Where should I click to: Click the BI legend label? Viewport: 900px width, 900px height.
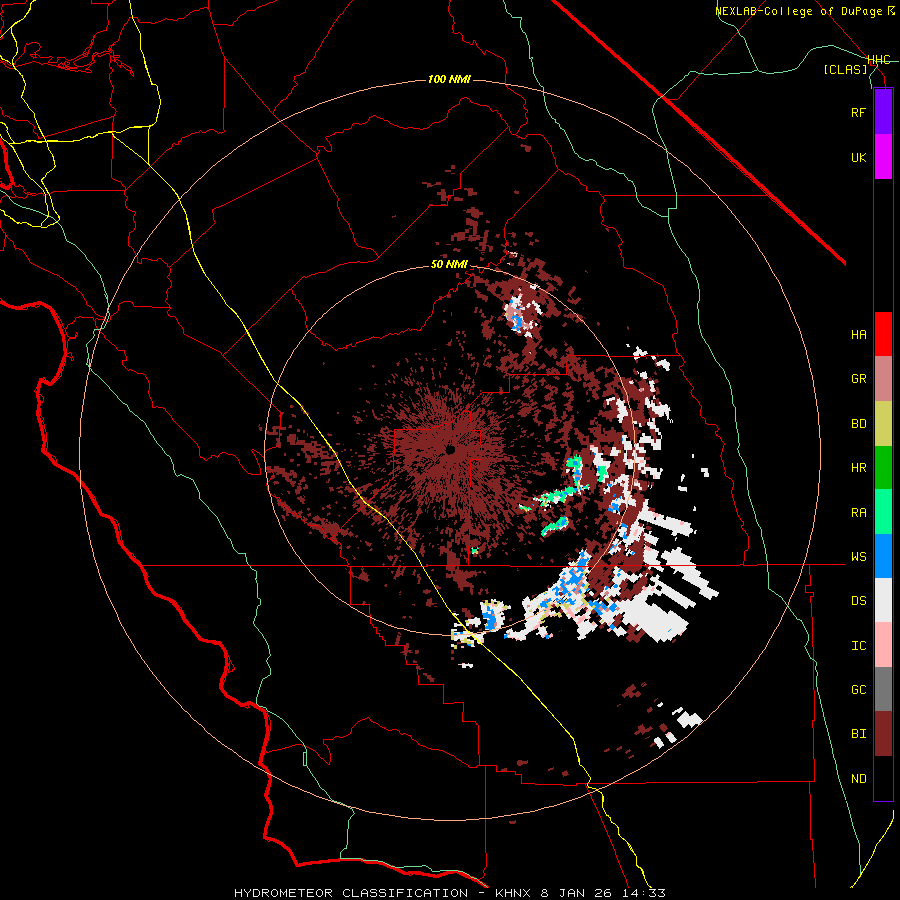pos(858,734)
